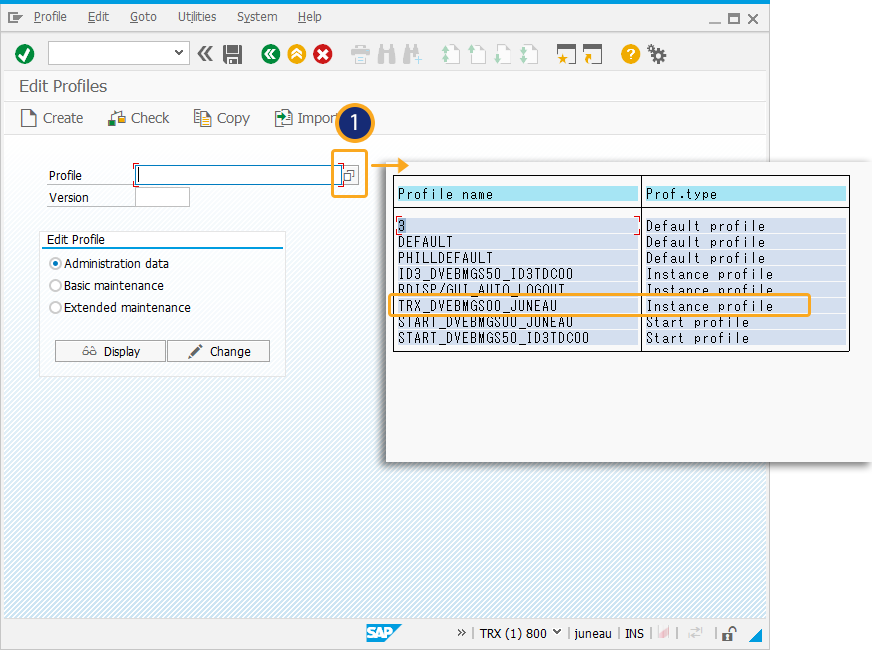
Task: Open the Goto menu
Action: coord(143,17)
